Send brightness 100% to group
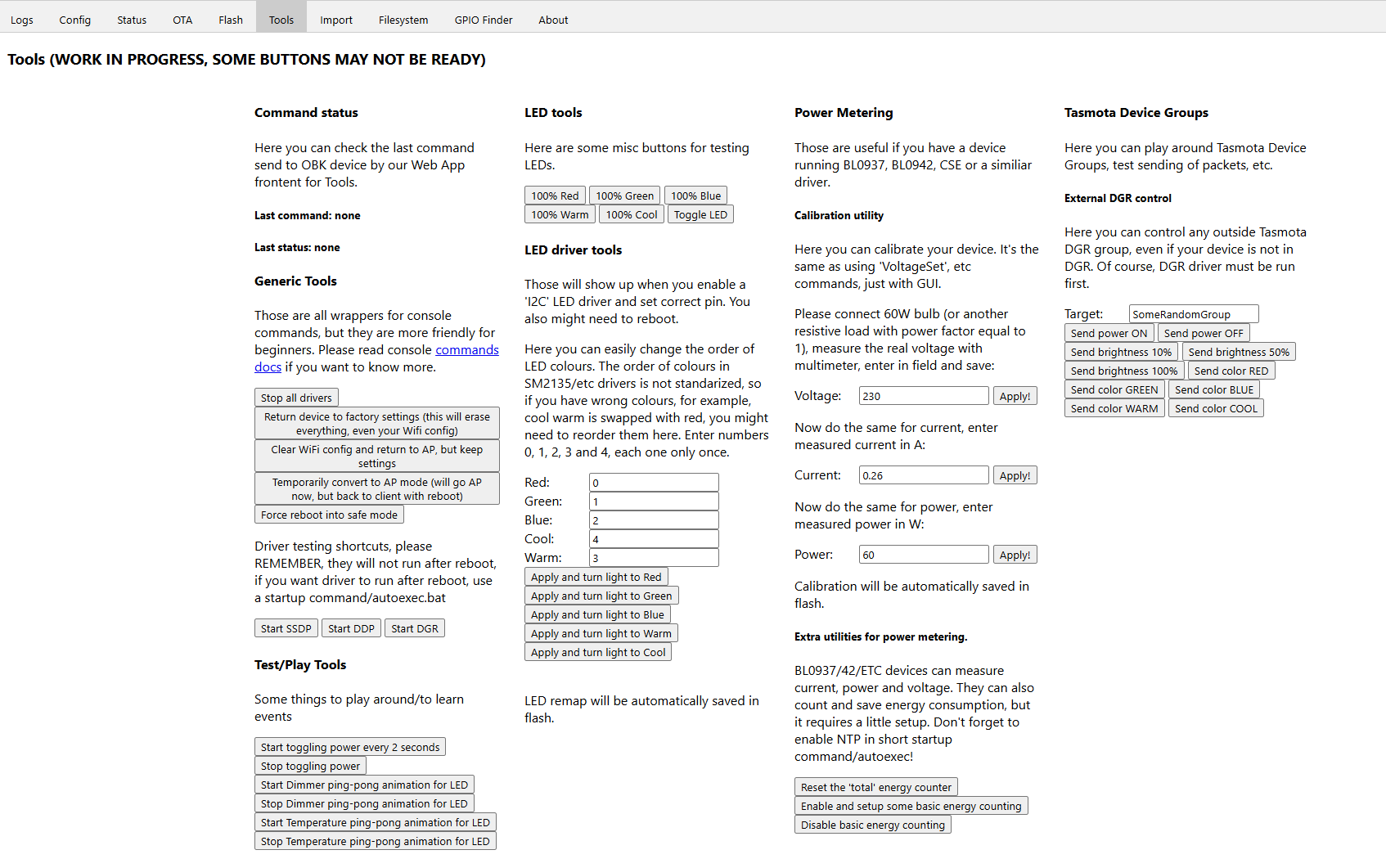 tap(1124, 371)
